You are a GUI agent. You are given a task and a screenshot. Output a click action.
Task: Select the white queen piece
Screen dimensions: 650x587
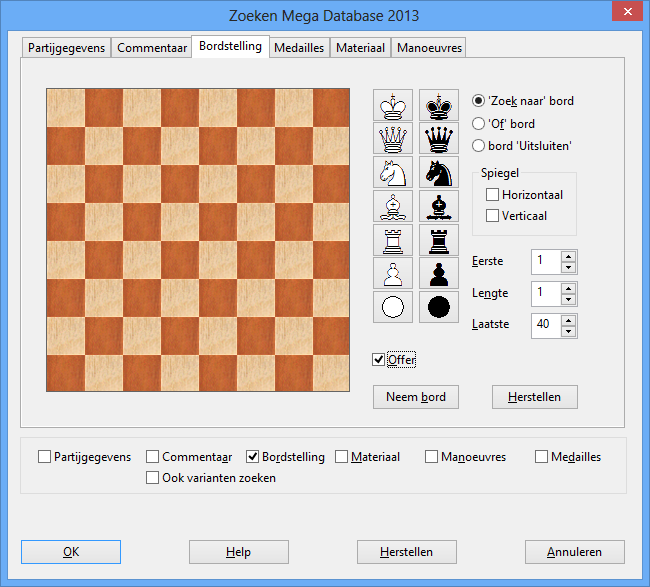(393, 138)
